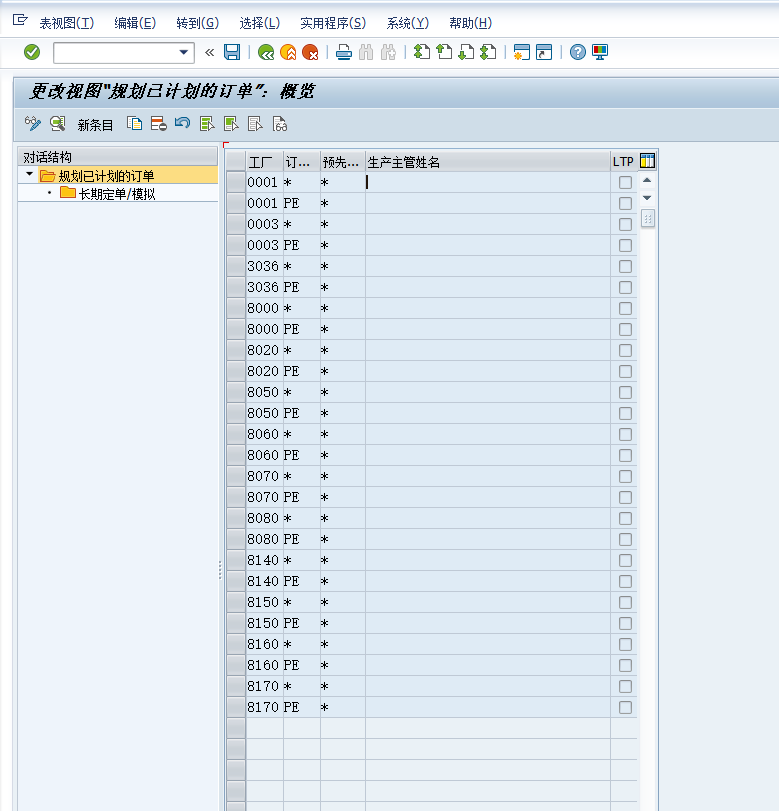Check LTP box for row 8060 *
Viewport: 779px width, 811px height.
point(625,434)
